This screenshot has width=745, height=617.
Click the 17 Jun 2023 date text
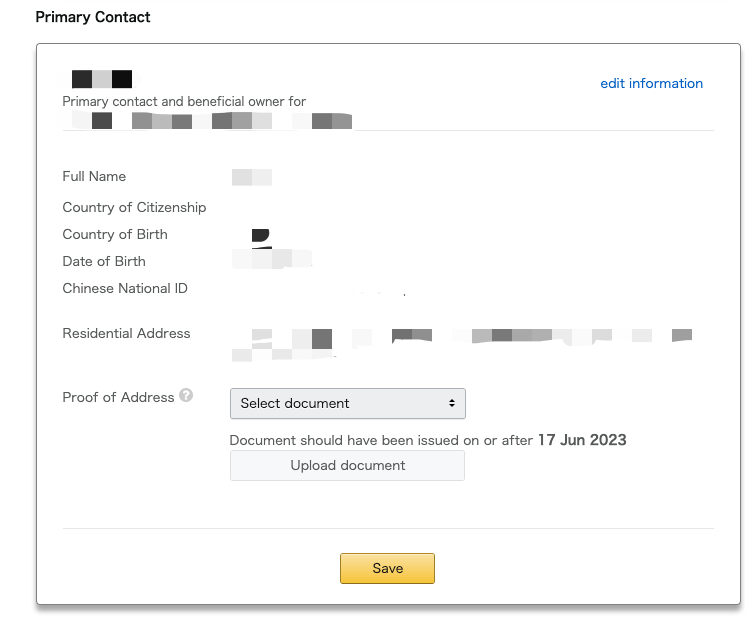coord(582,440)
